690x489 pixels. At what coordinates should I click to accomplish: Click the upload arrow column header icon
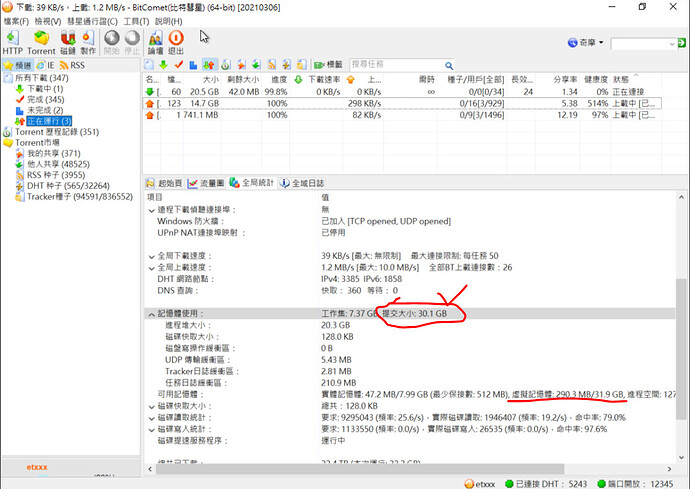pyautogui.click(x=350, y=80)
